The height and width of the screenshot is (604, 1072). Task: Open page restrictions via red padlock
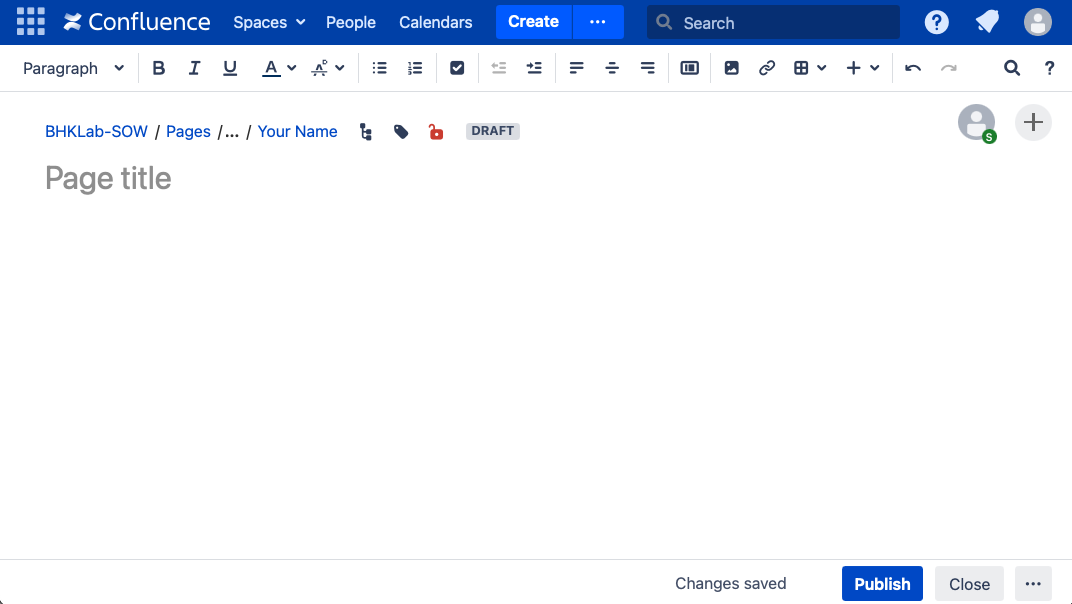coord(436,132)
